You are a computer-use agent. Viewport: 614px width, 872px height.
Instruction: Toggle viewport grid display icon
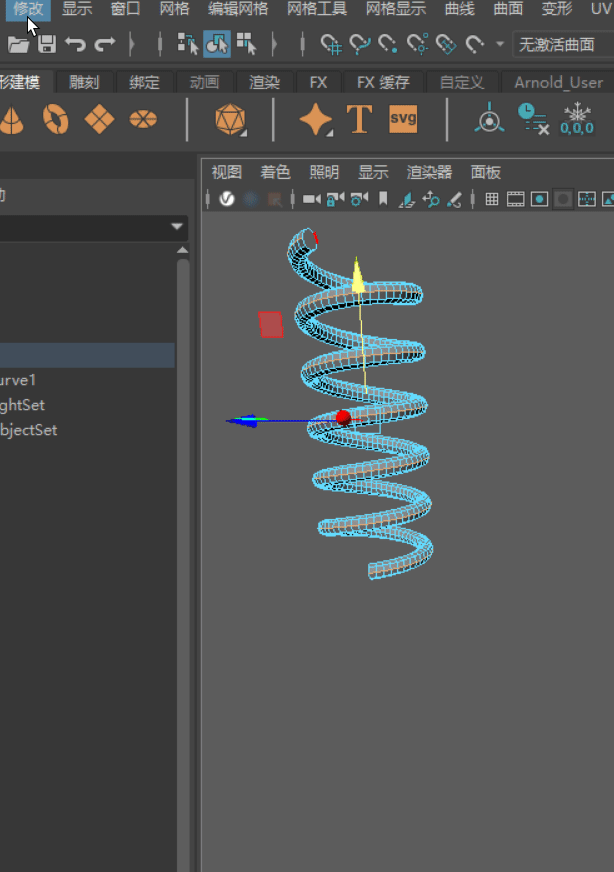492,199
